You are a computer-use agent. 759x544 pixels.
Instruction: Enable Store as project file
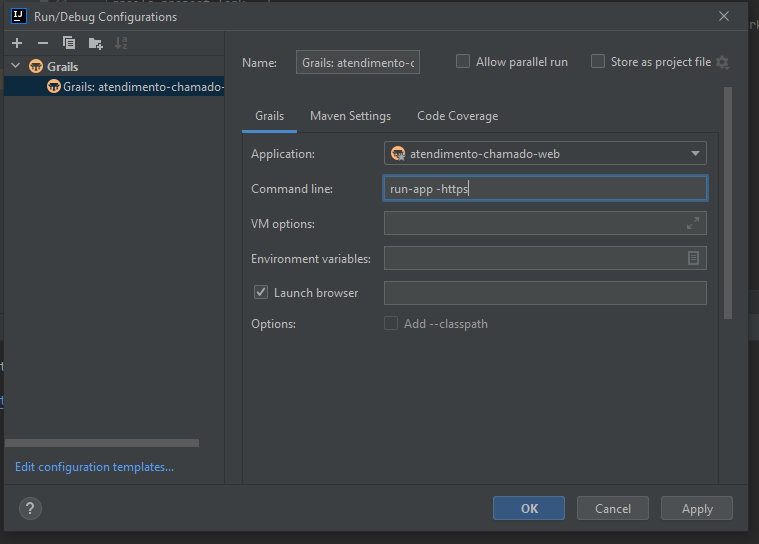click(598, 61)
